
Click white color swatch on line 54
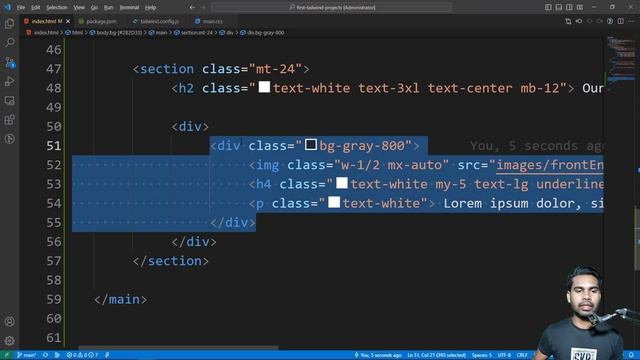pos(334,202)
